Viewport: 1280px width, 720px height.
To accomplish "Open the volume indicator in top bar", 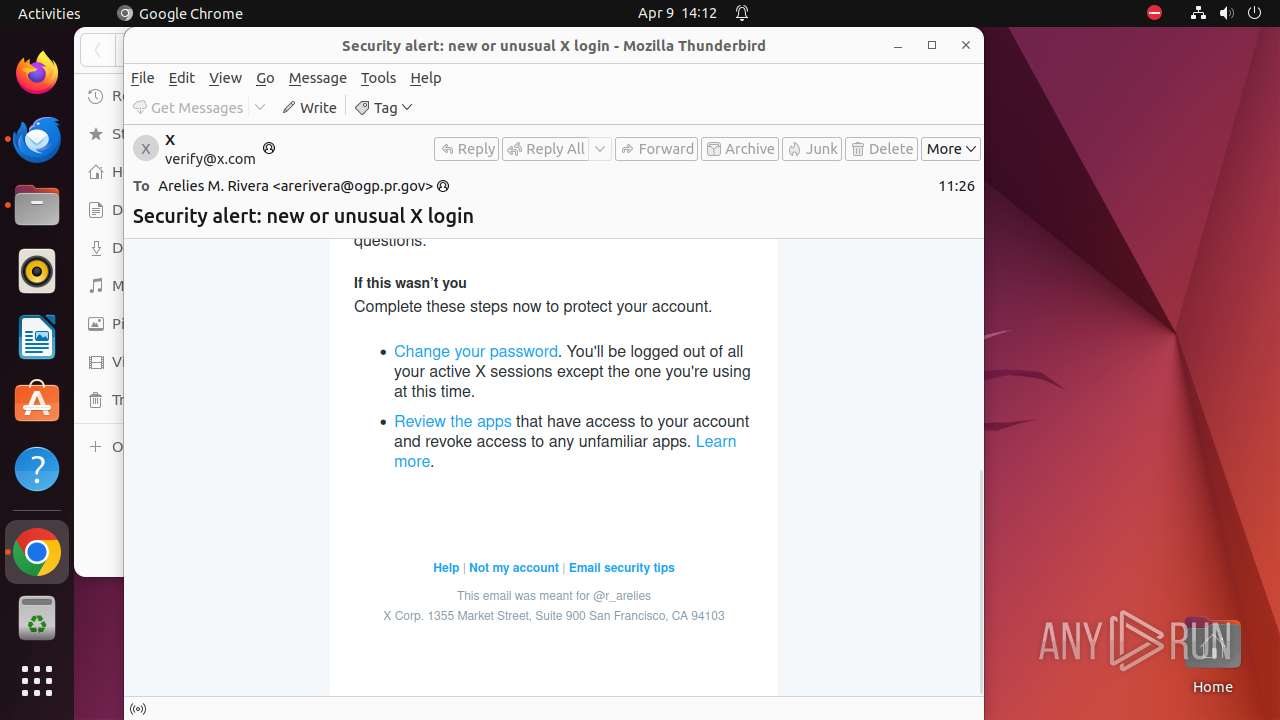I will click(x=1227, y=13).
